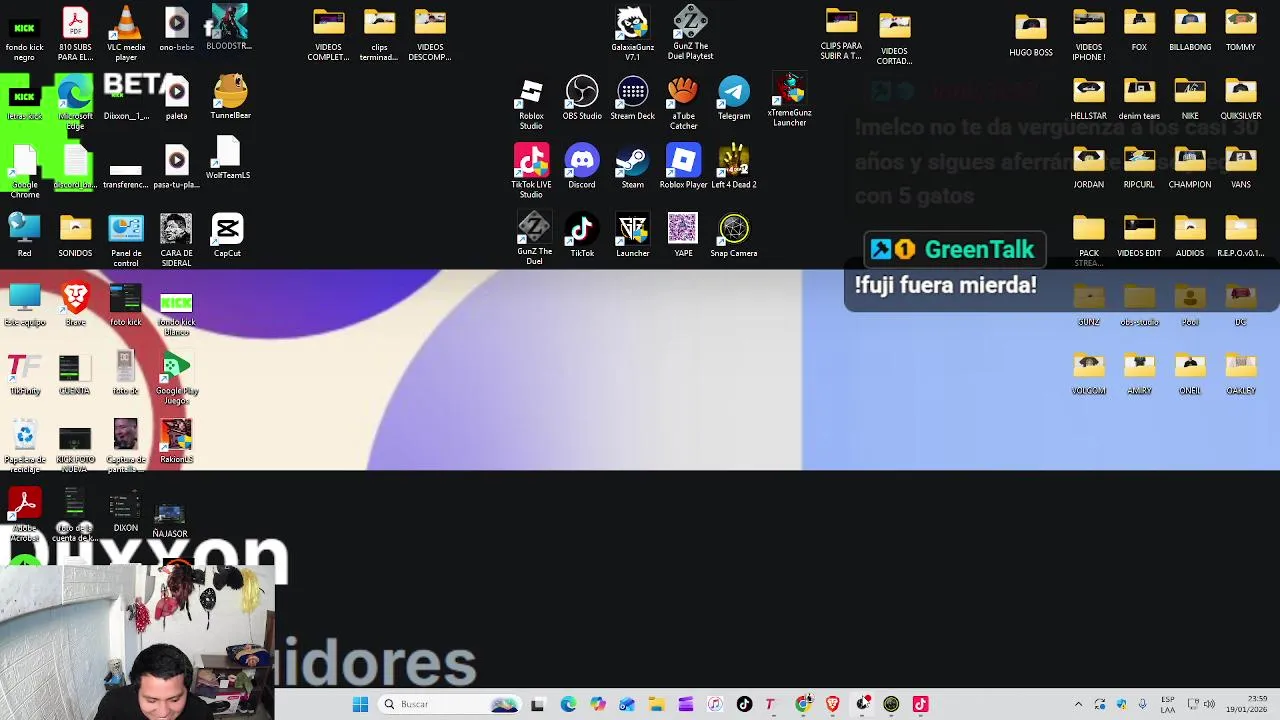Open the aTube Catcher shortcut
1280x720 pixels.
click(683, 103)
